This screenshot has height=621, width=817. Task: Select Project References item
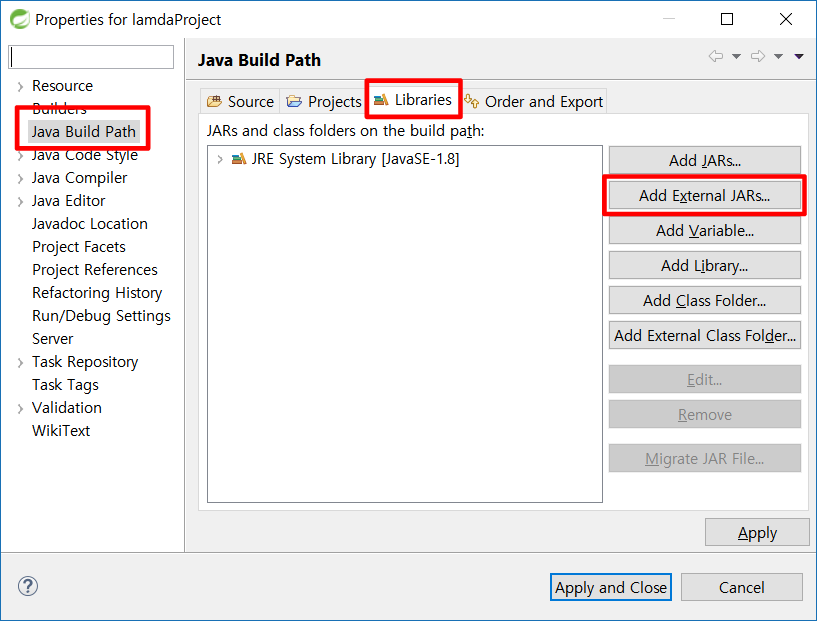coord(95,269)
